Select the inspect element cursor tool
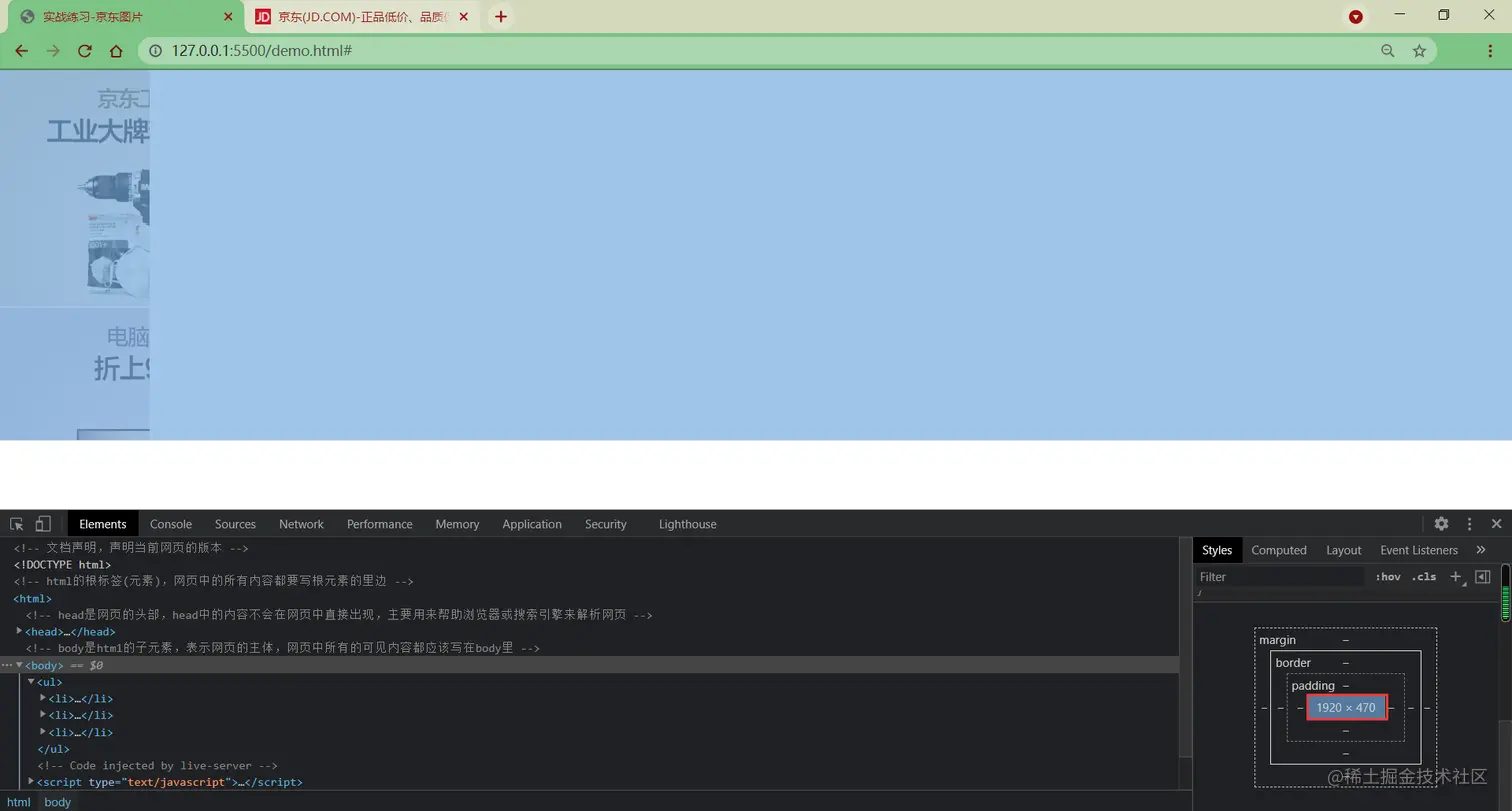This screenshot has width=1512, height=811. [15, 524]
